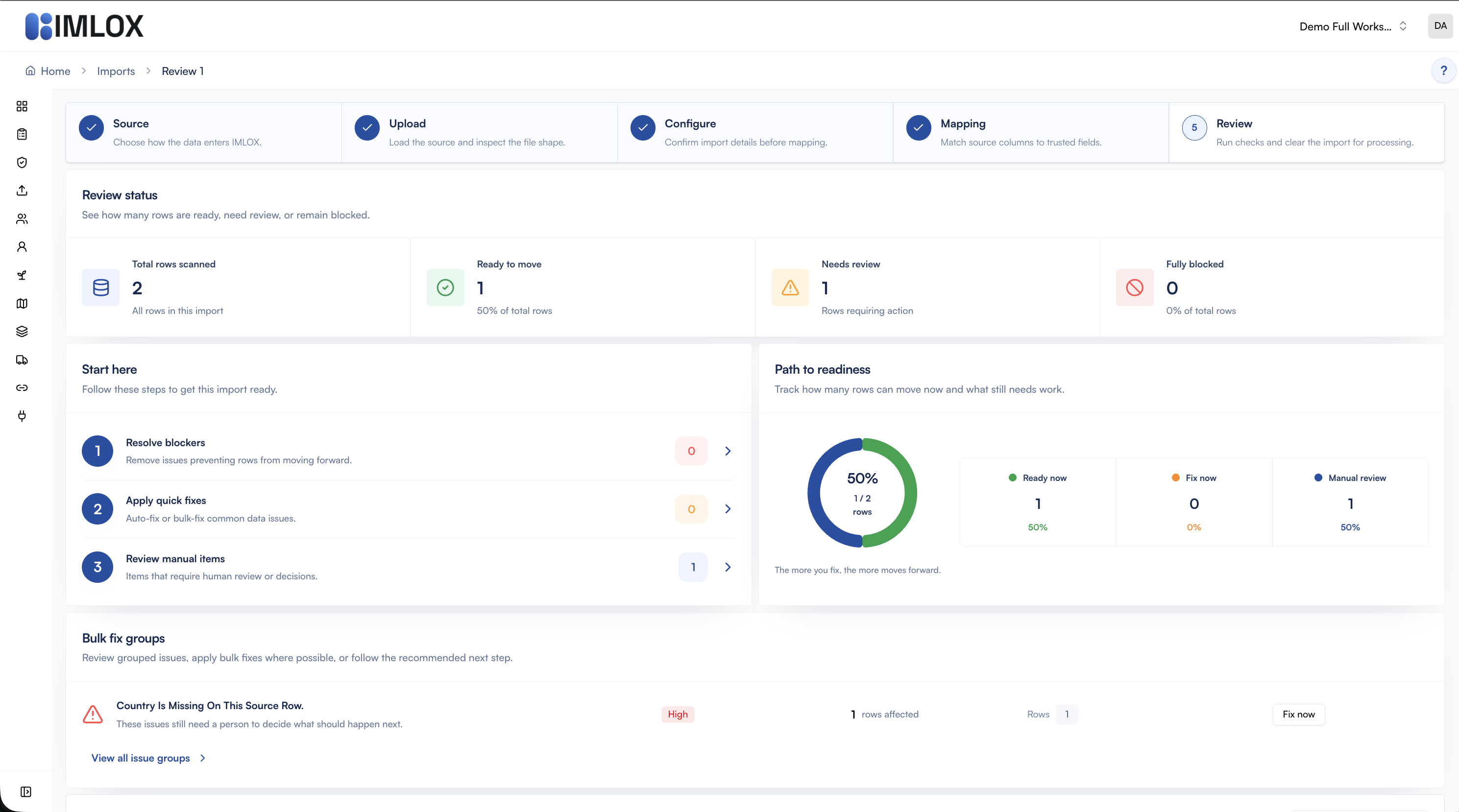Open the shield check icon in sidebar
1459x812 pixels.
[22, 163]
